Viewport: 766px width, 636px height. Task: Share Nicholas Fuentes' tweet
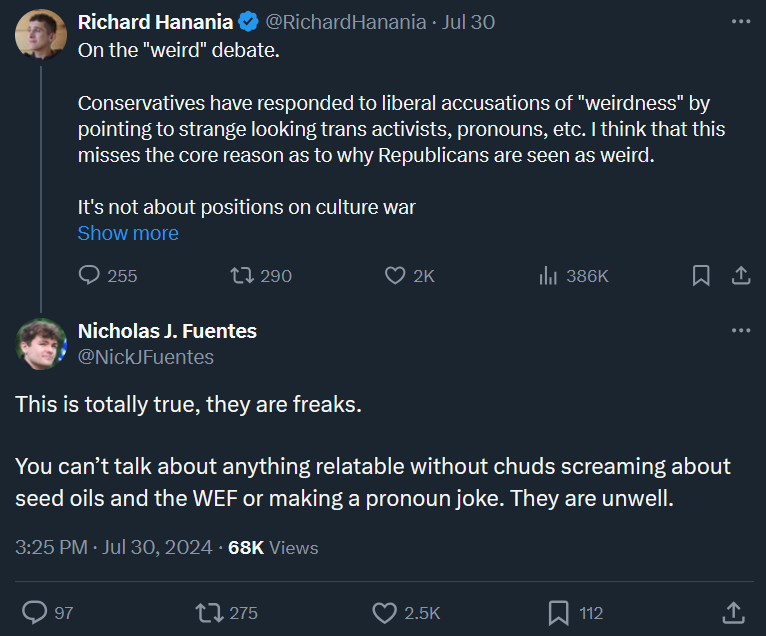point(733,612)
